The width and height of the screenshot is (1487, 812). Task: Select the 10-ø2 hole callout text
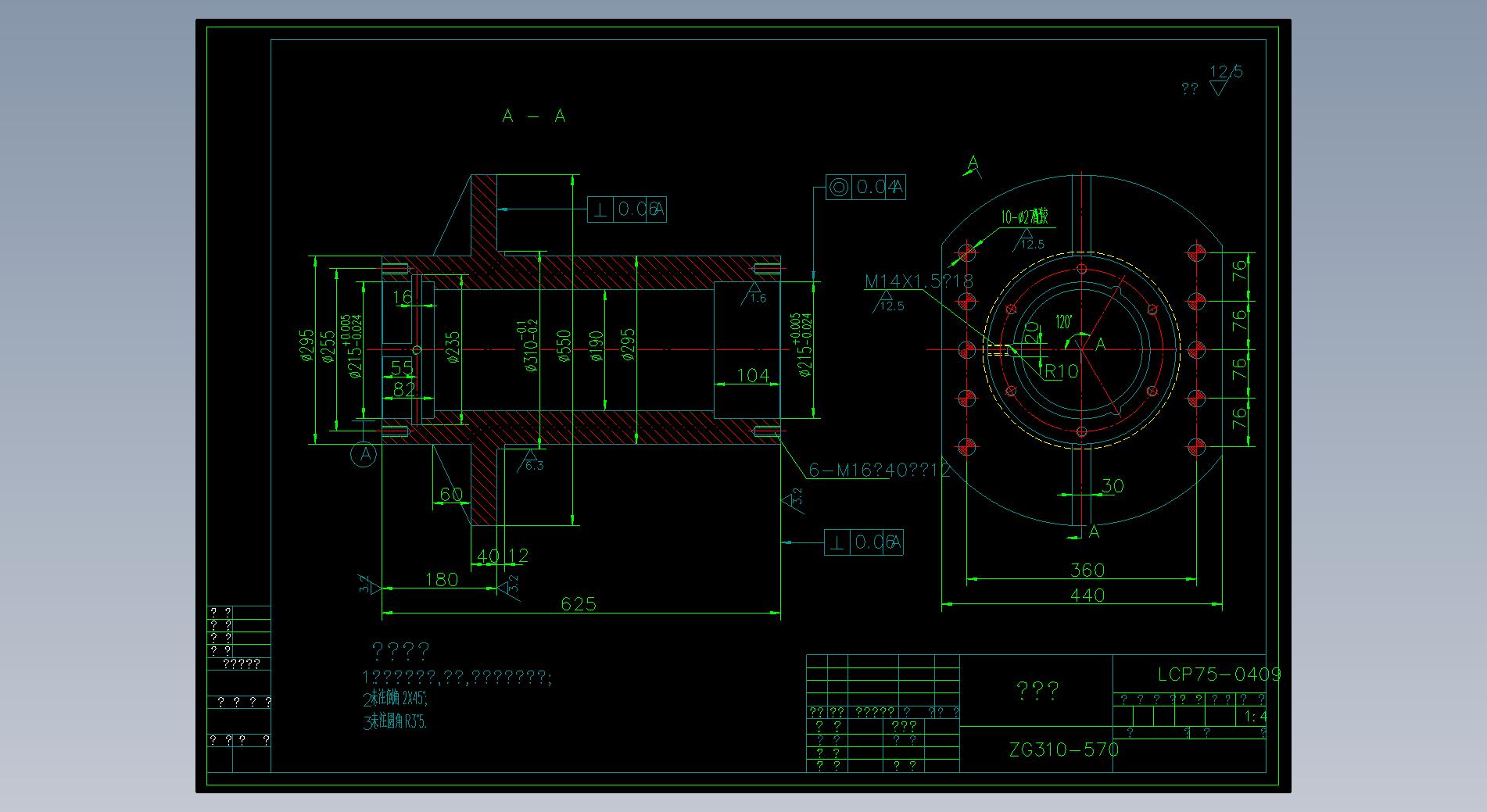point(1024,218)
